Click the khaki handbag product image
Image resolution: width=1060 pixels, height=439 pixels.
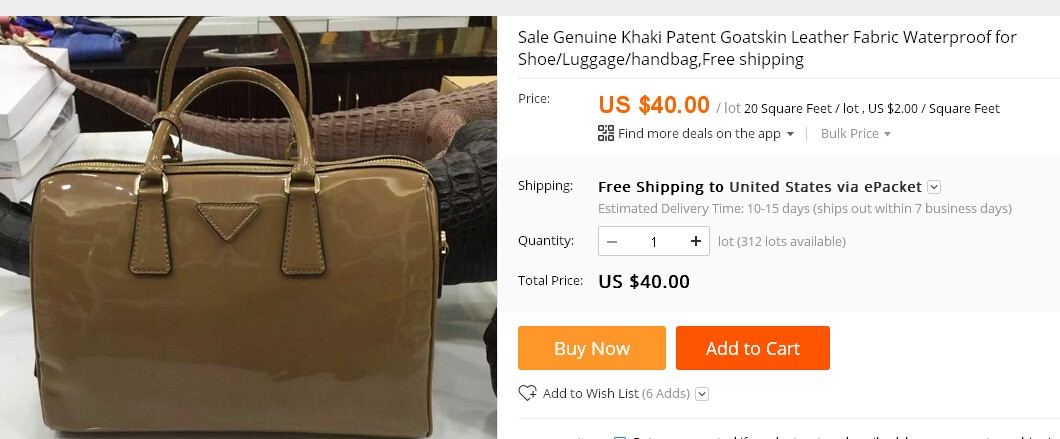tap(248, 227)
